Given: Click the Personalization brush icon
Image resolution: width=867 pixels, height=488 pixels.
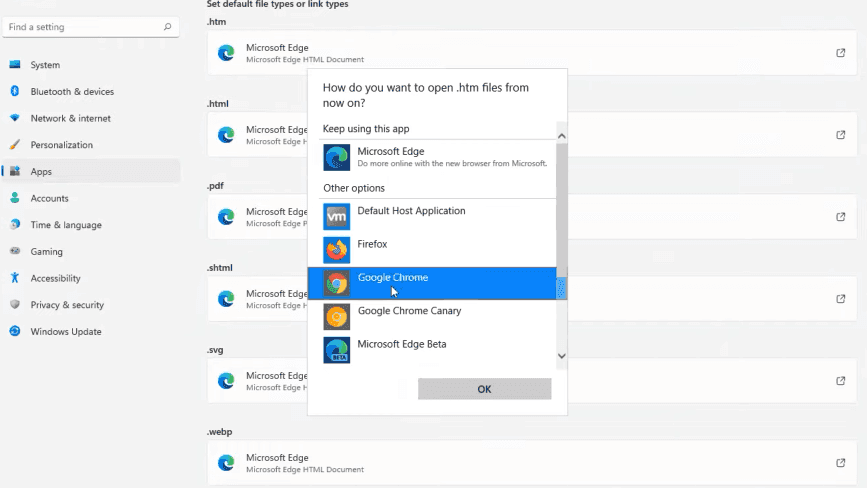Looking at the screenshot, I should pyautogui.click(x=15, y=145).
